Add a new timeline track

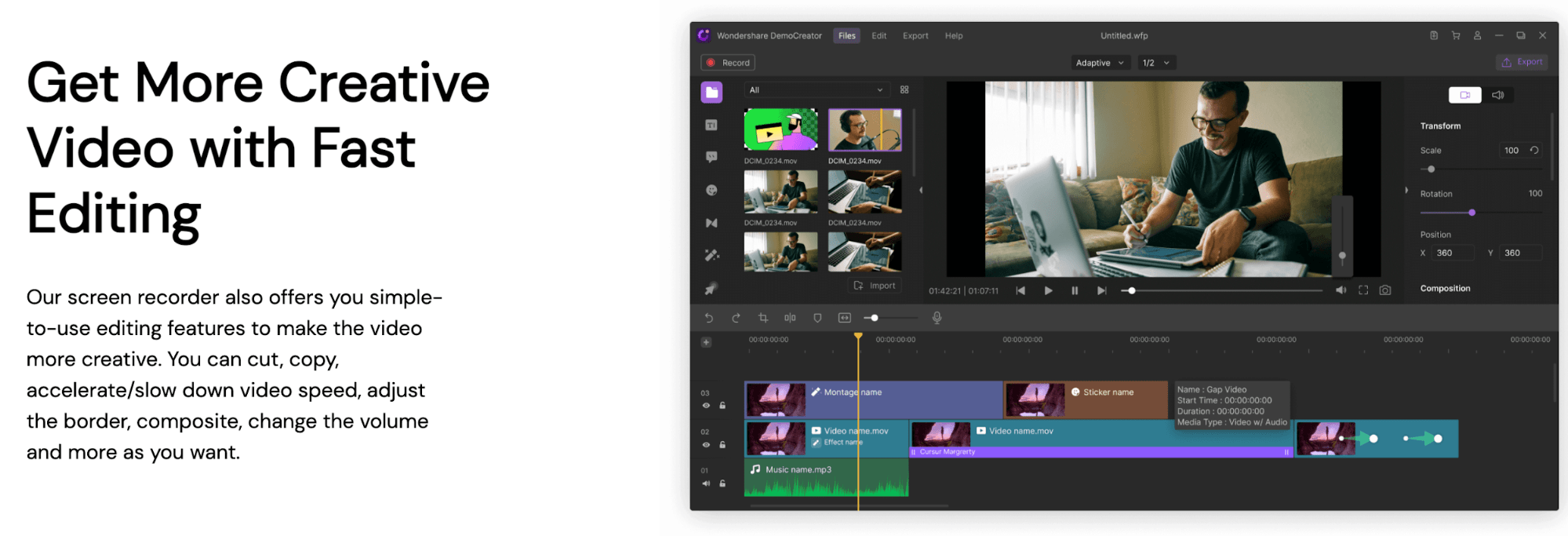pyautogui.click(x=706, y=342)
